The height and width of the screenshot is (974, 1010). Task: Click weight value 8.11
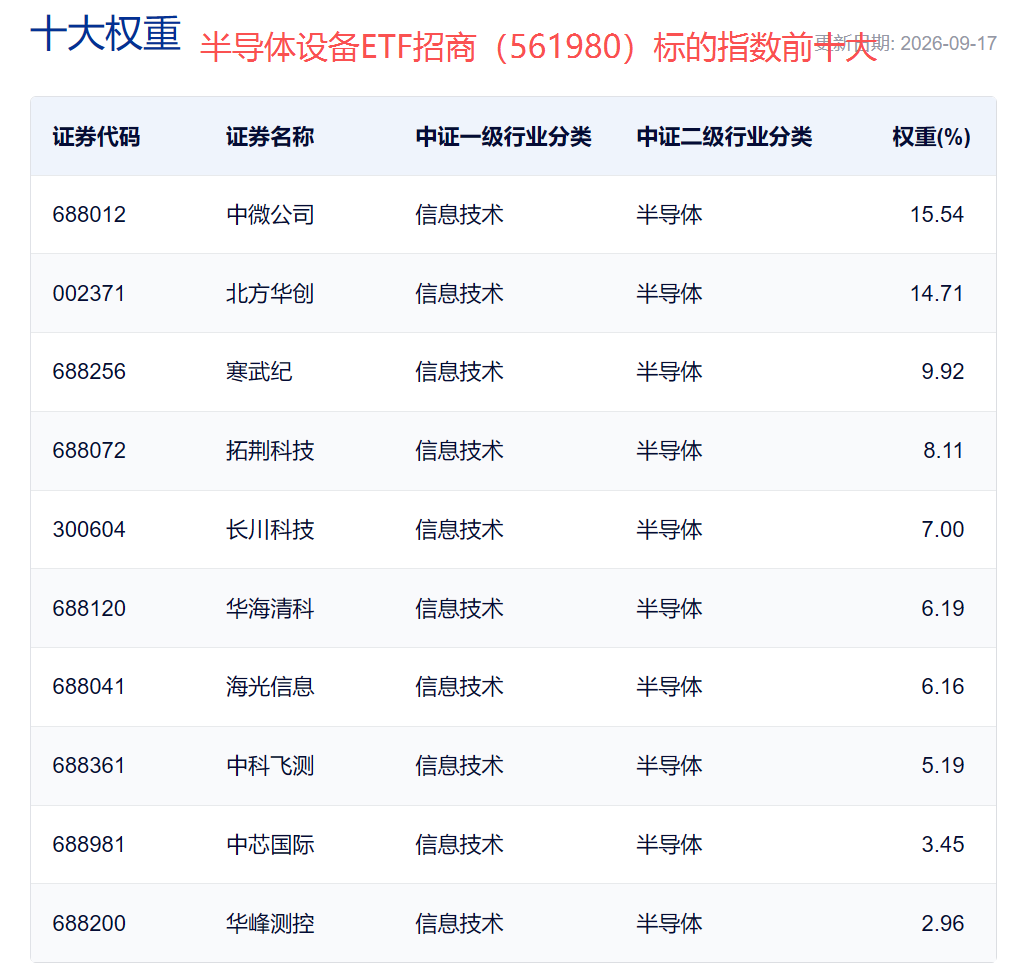(x=943, y=450)
